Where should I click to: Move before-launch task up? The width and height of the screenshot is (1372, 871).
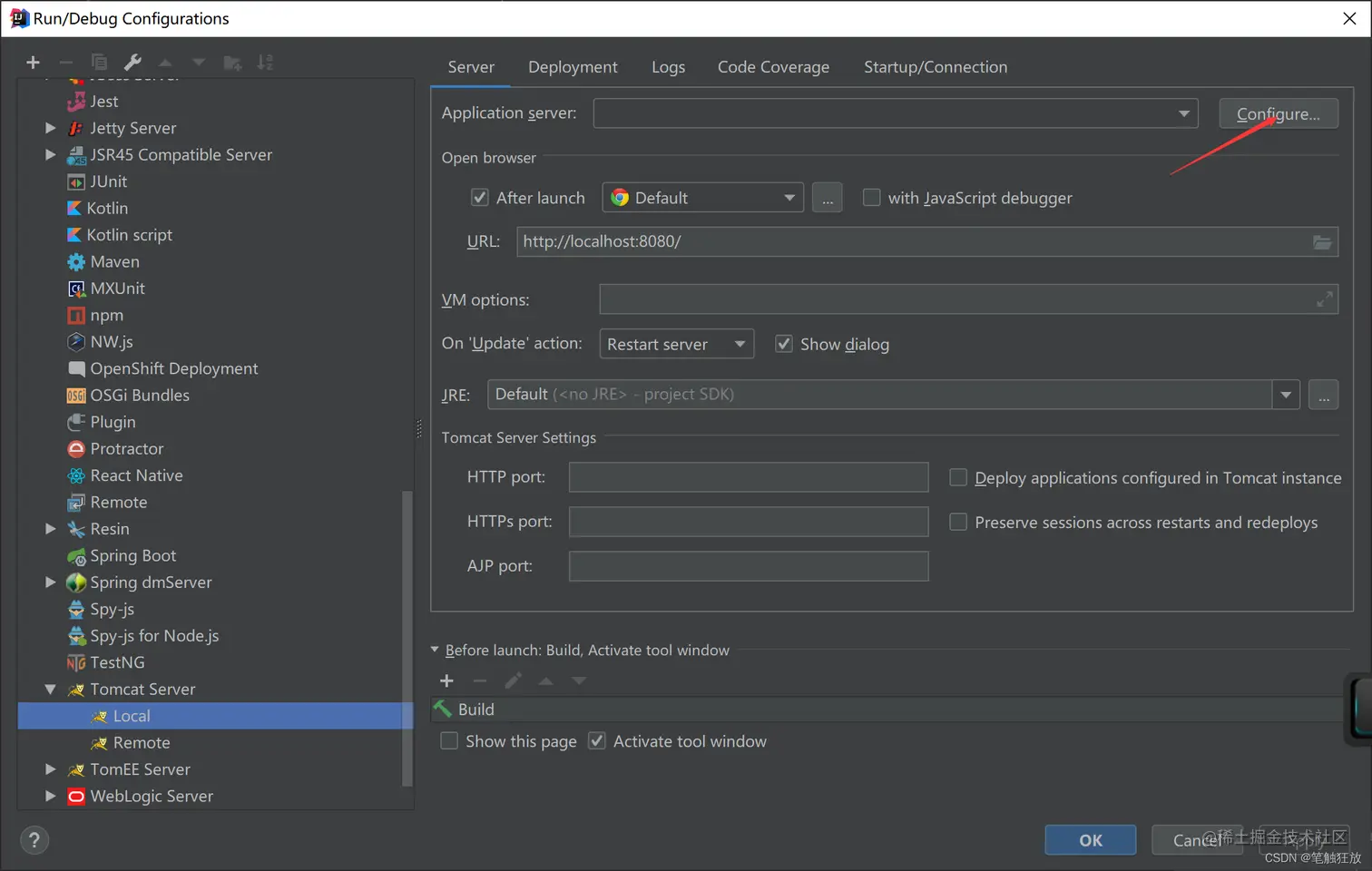(546, 680)
